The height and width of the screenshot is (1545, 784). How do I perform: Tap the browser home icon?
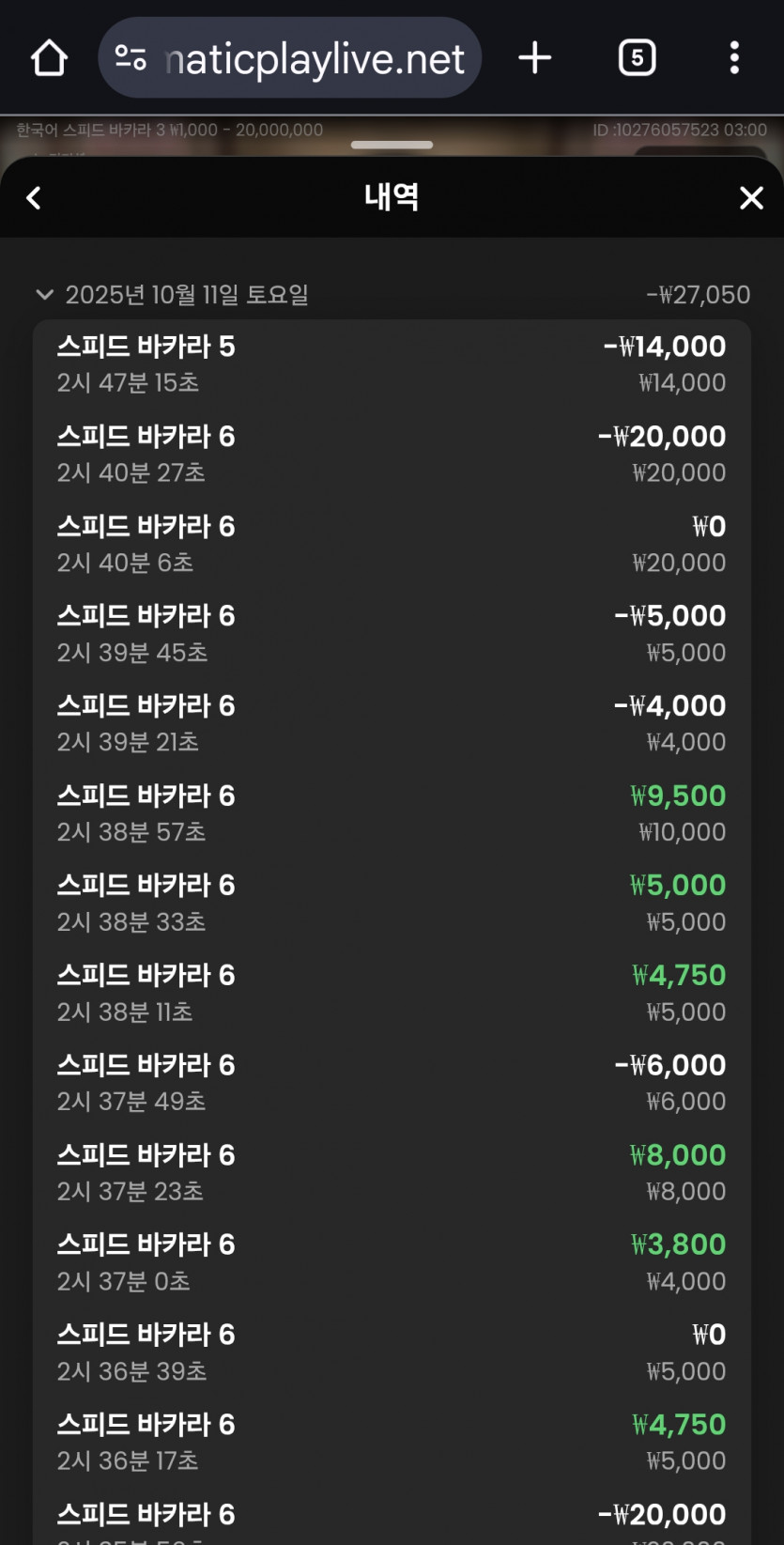(49, 58)
